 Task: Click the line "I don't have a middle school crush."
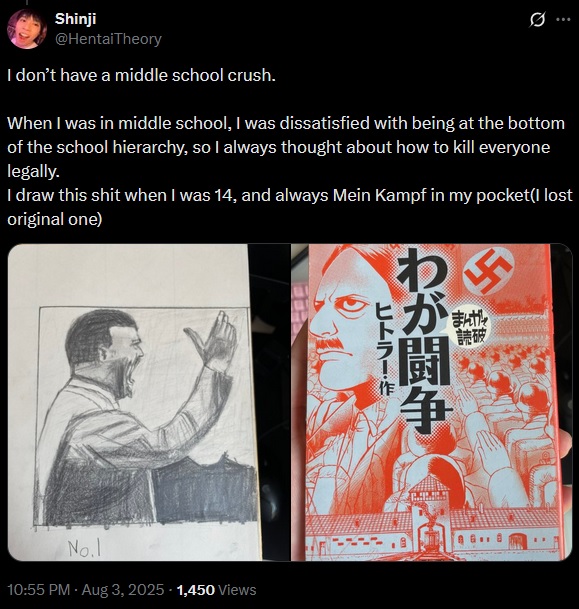point(141,75)
